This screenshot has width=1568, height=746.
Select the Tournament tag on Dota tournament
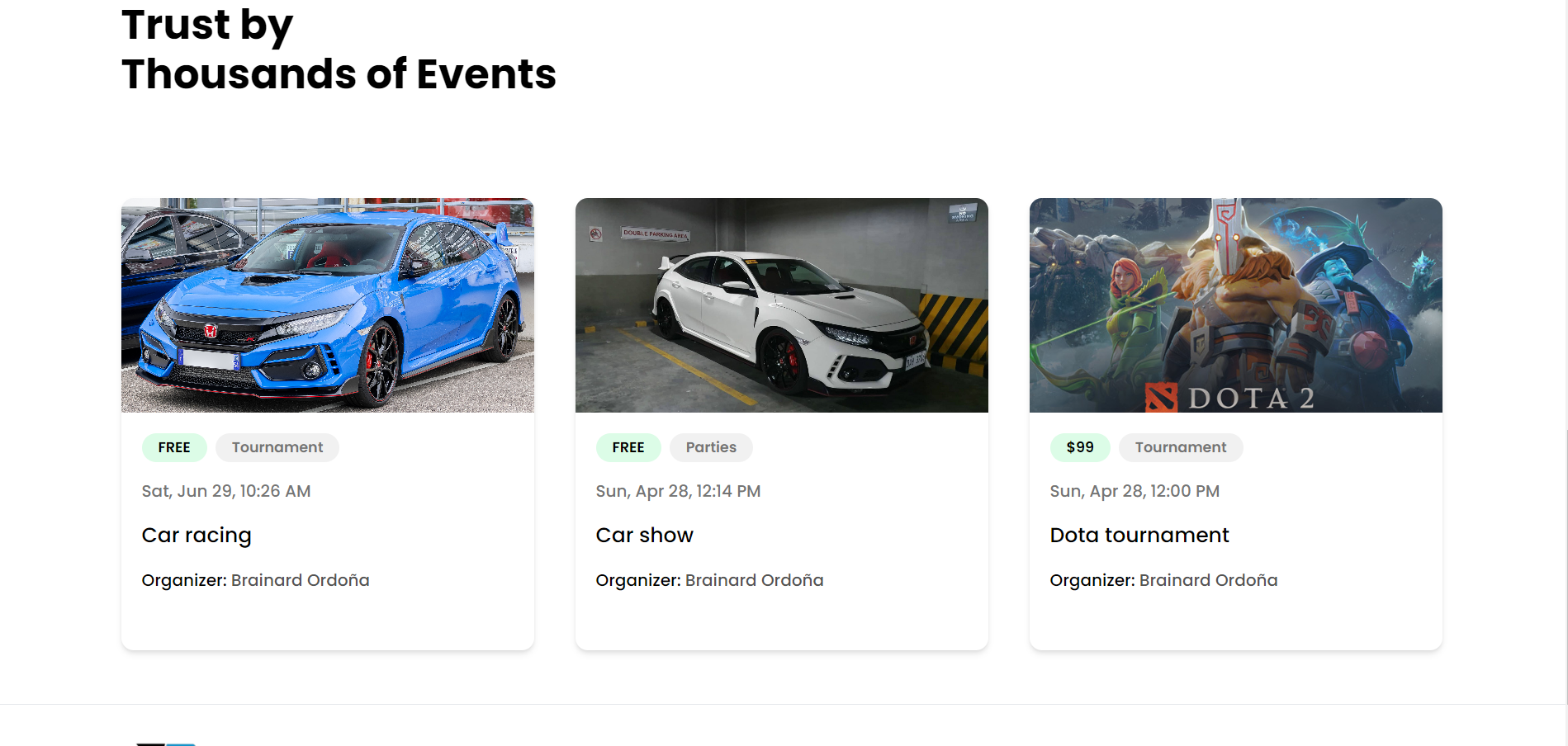[x=1181, y=447]
